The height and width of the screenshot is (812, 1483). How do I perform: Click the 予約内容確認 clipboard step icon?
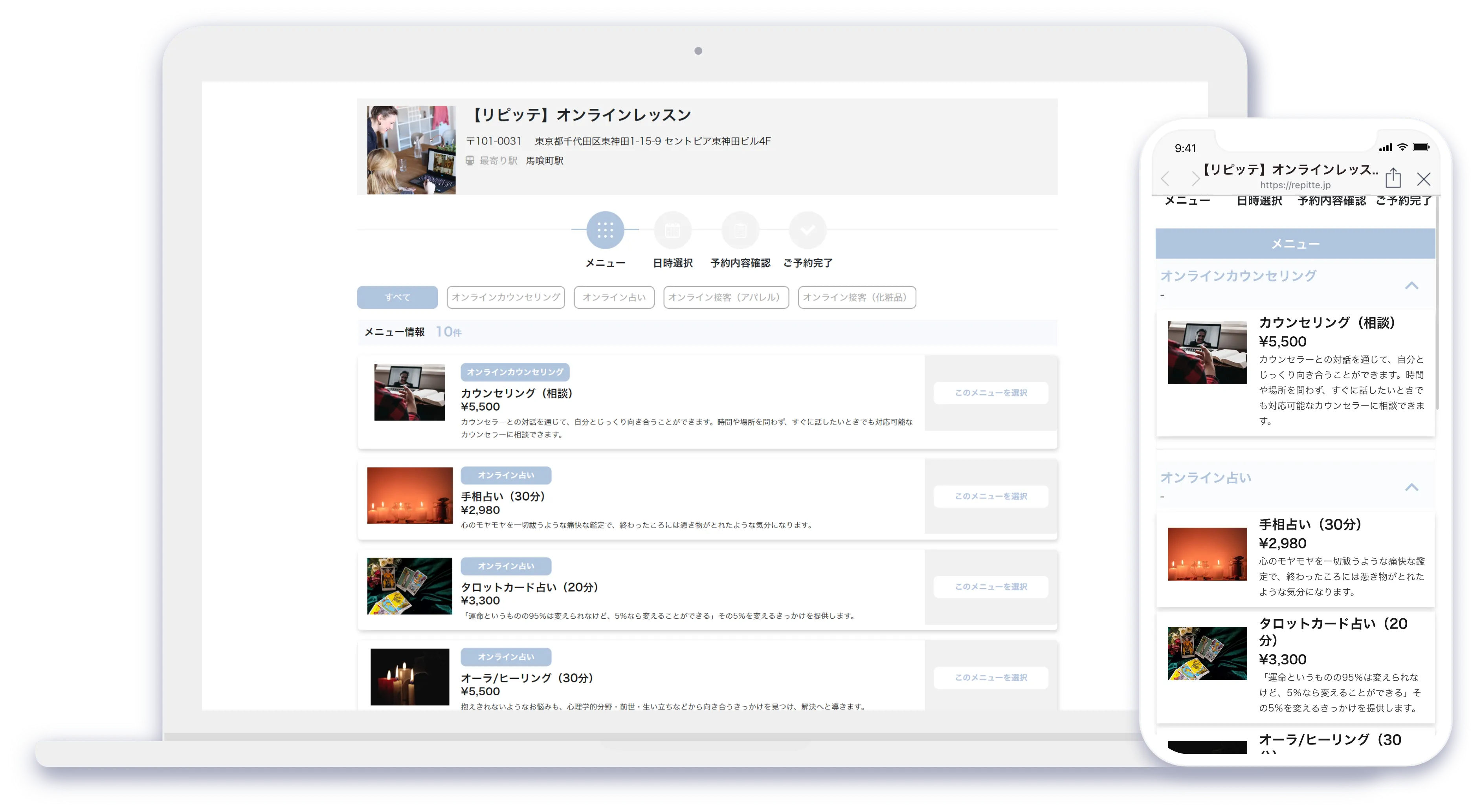pyautogui.click(x=740, y=230)
